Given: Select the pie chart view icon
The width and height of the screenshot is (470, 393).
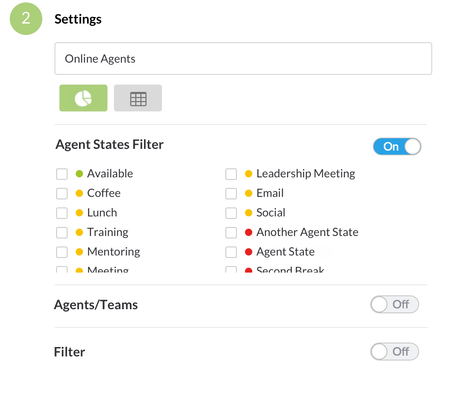Looking at the screenshot, I should [x=83, y=98].
